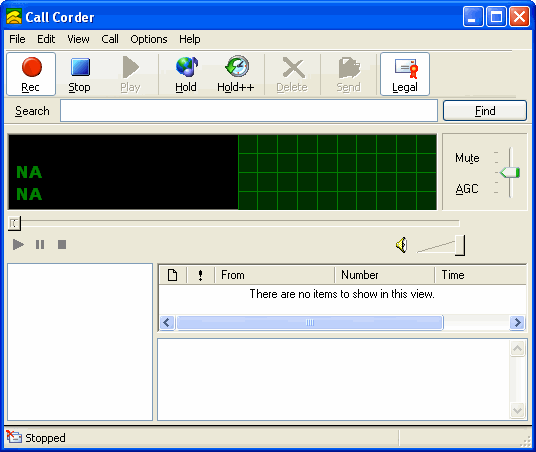Click the Search label
Viewport: 536px width, 452px height.
32,111
